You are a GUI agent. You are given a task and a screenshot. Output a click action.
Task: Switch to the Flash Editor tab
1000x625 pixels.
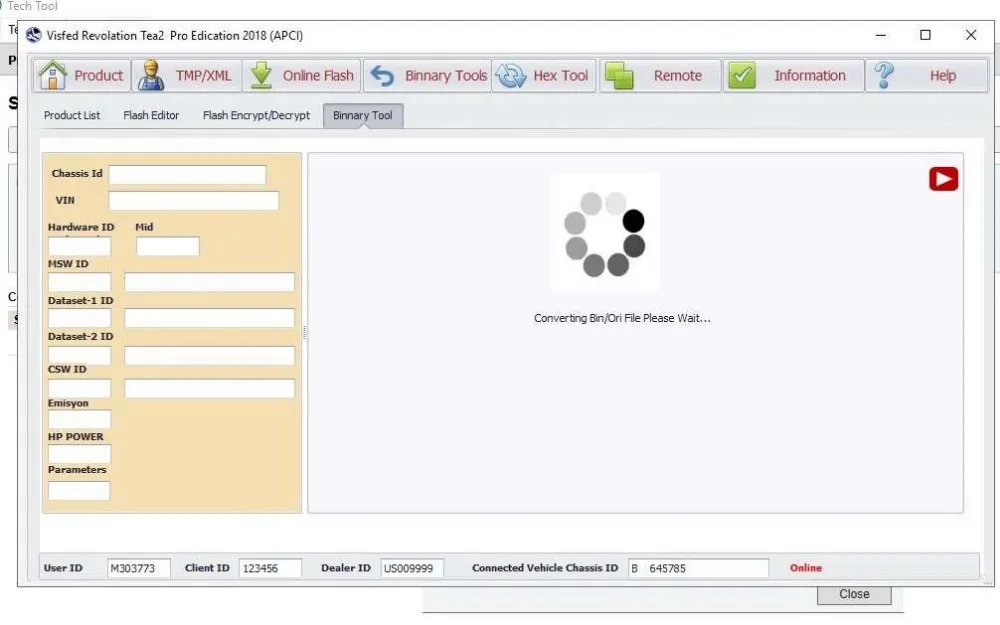tap(151, 115)
